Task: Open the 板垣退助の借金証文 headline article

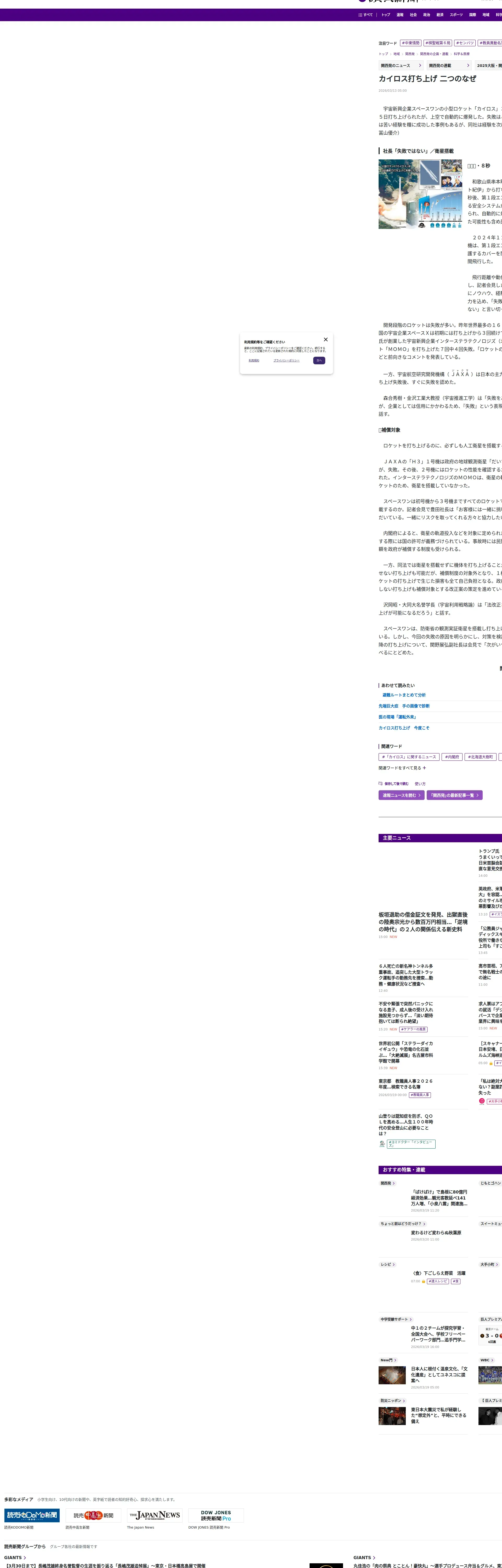Action: (423, 922)
